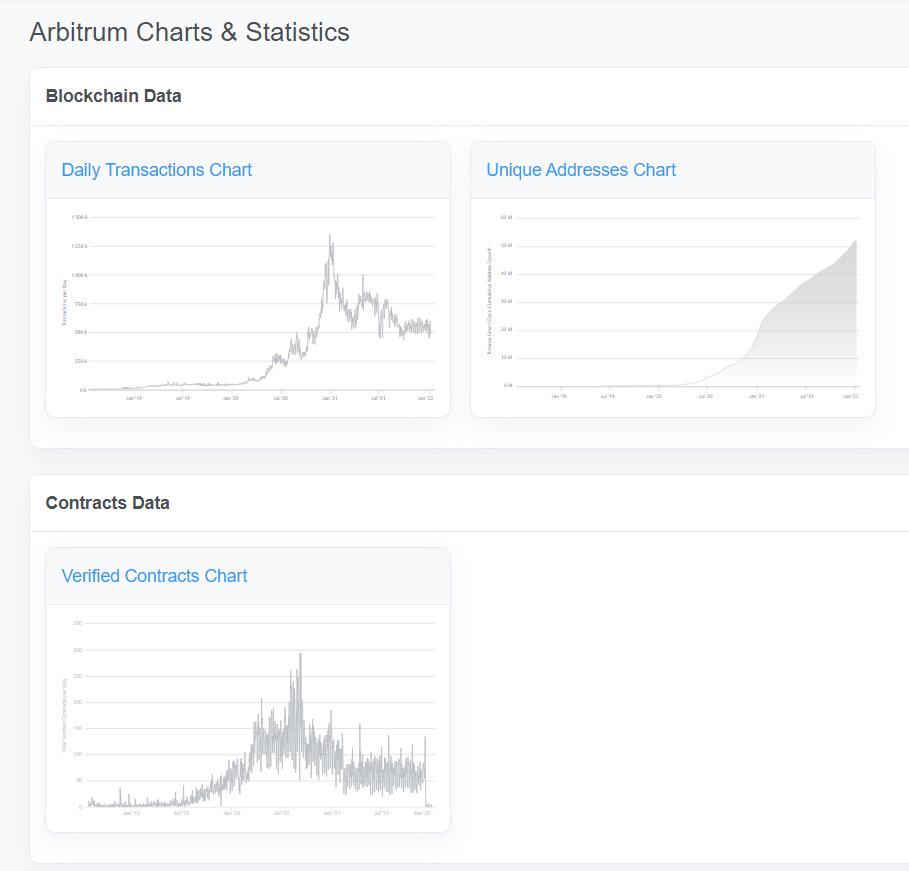The width and height of the screenshot is (909, 871).
Task: Click the Contracts Data section heading
Action: [x=108, y=503]
